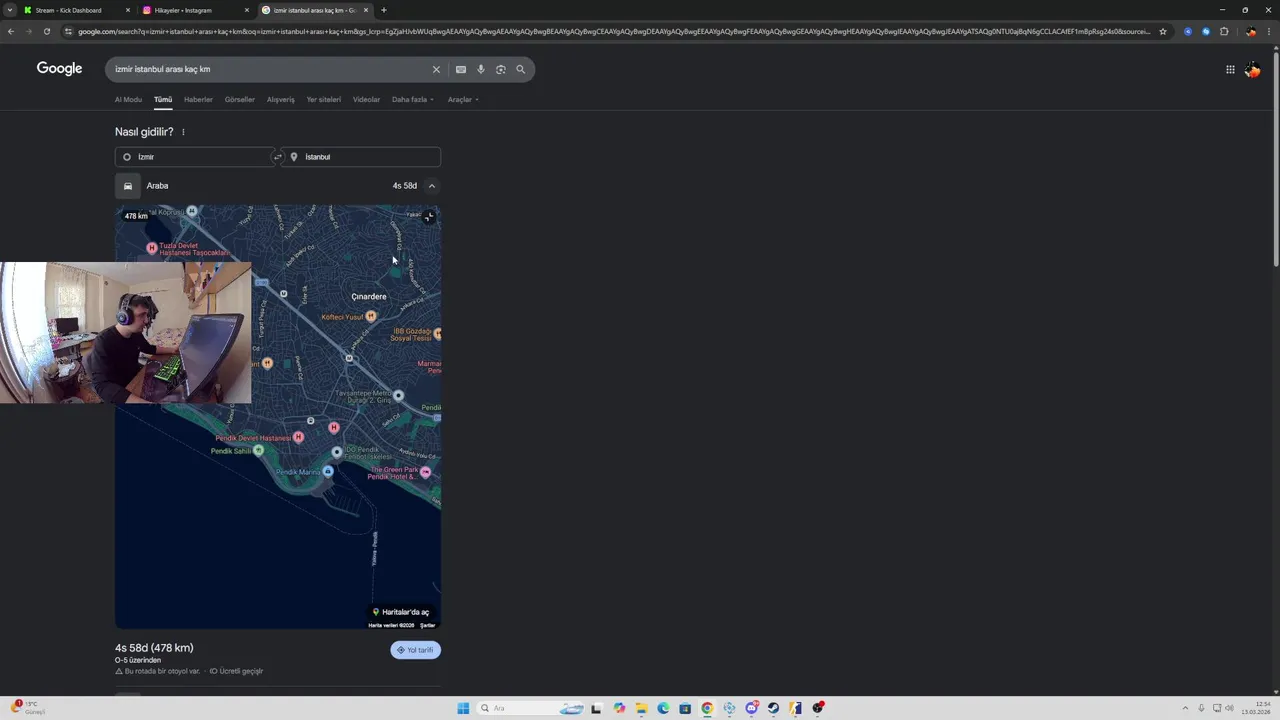Open the taskbar clock and date

pyautogui.click(x=1255, y=708)
